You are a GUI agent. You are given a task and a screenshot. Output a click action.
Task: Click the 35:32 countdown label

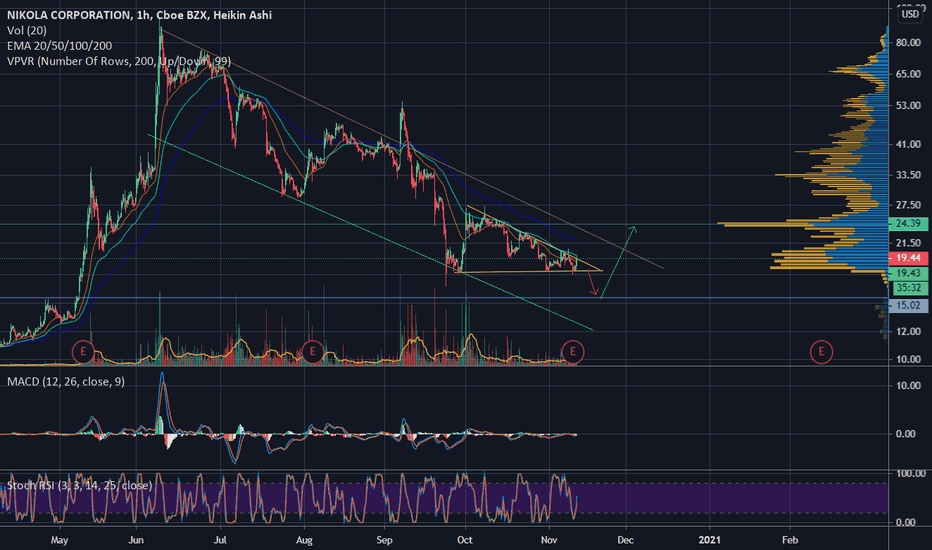(x=908, y=288)
